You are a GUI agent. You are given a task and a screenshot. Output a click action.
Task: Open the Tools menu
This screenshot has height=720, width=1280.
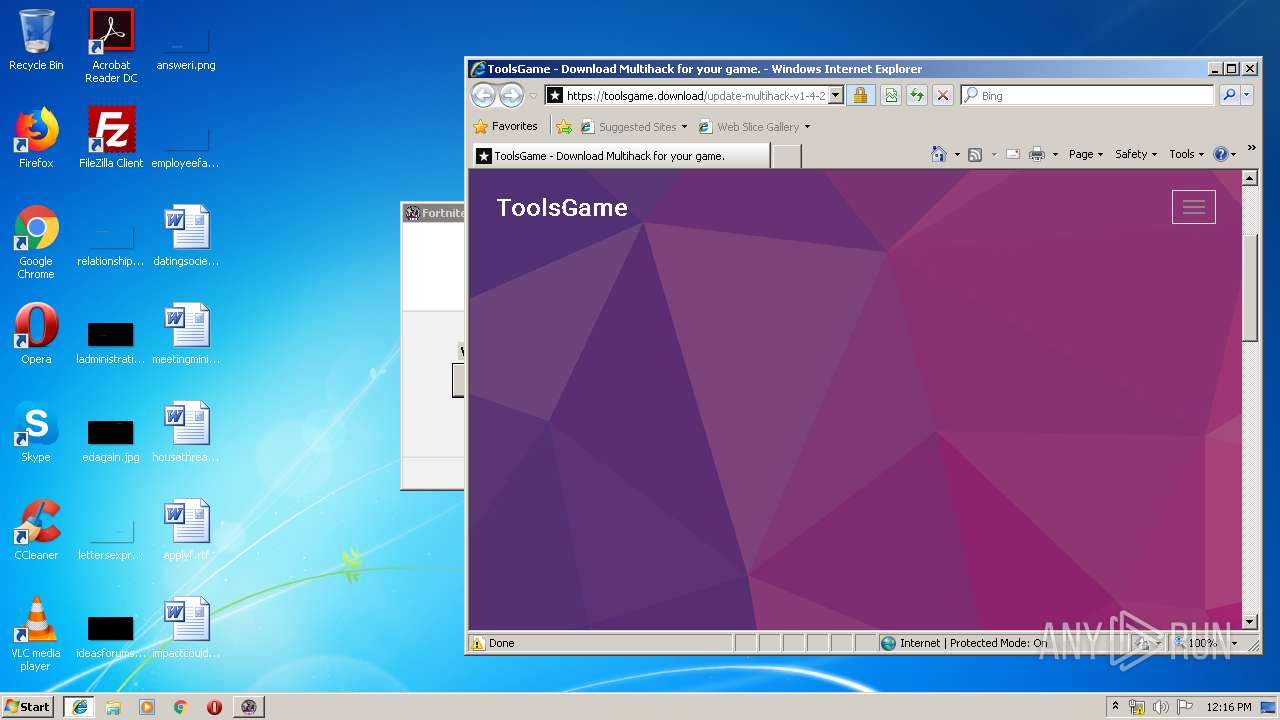click(x=1186, y=154)
